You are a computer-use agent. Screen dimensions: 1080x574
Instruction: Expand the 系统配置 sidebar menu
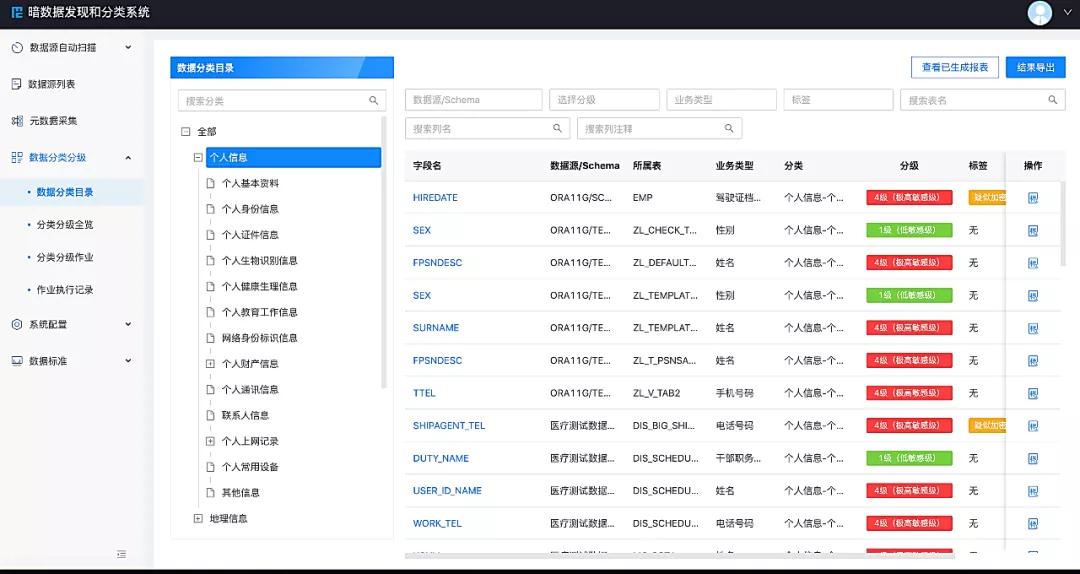click(x=72, y=325)
